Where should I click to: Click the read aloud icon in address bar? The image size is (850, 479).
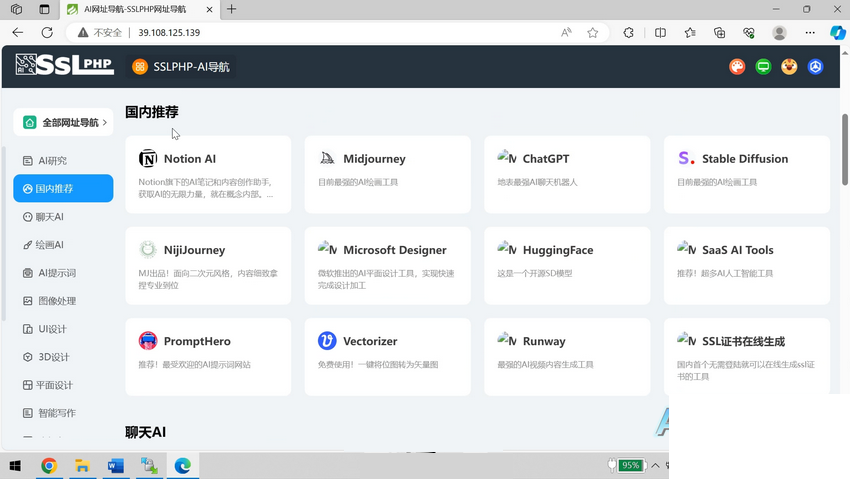point(566,33)
